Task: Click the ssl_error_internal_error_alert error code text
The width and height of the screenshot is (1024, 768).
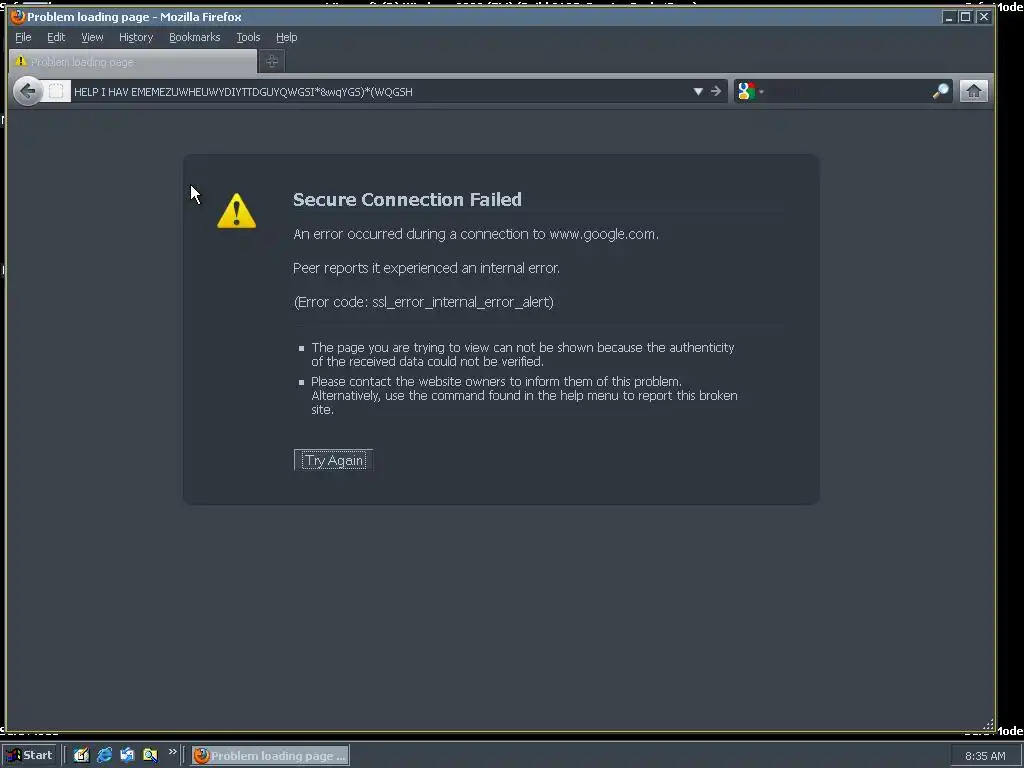Action: click(x=463, y=302)
